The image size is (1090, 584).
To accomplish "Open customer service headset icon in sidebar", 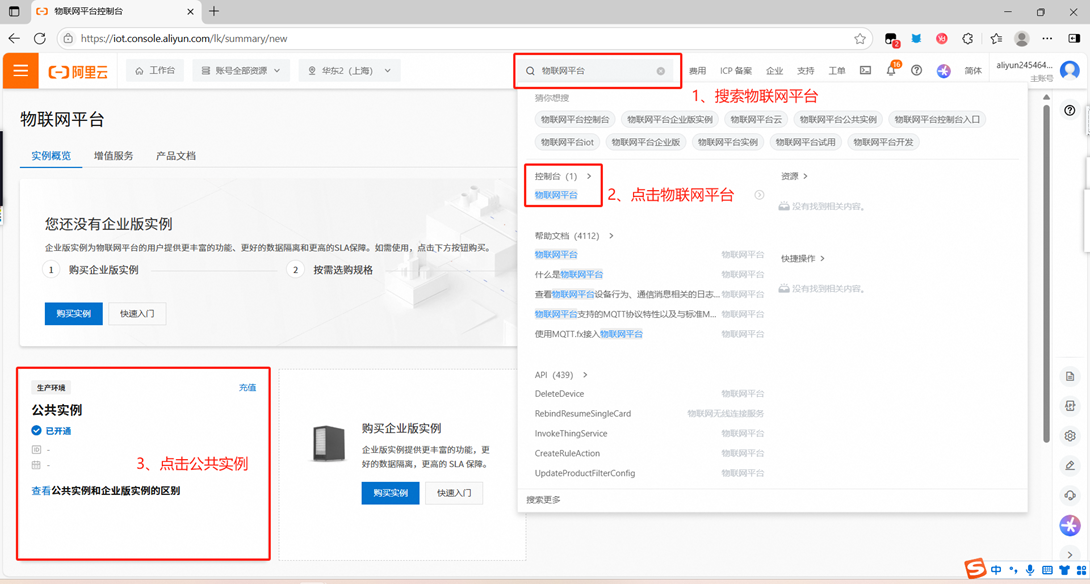I will tap(1070, 495).
